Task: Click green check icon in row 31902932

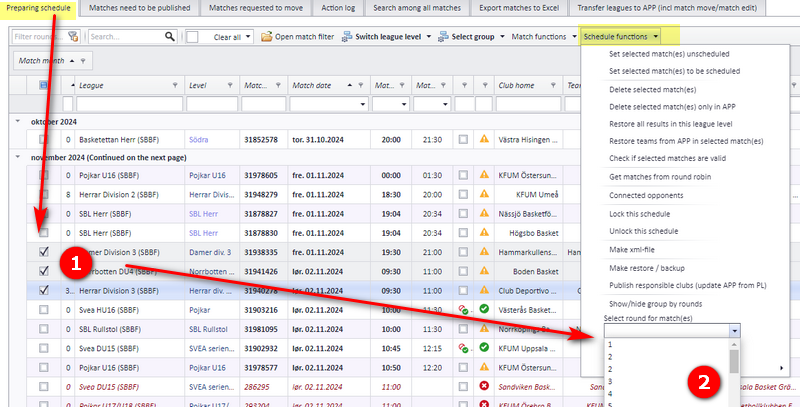Action: click(484, 347)
